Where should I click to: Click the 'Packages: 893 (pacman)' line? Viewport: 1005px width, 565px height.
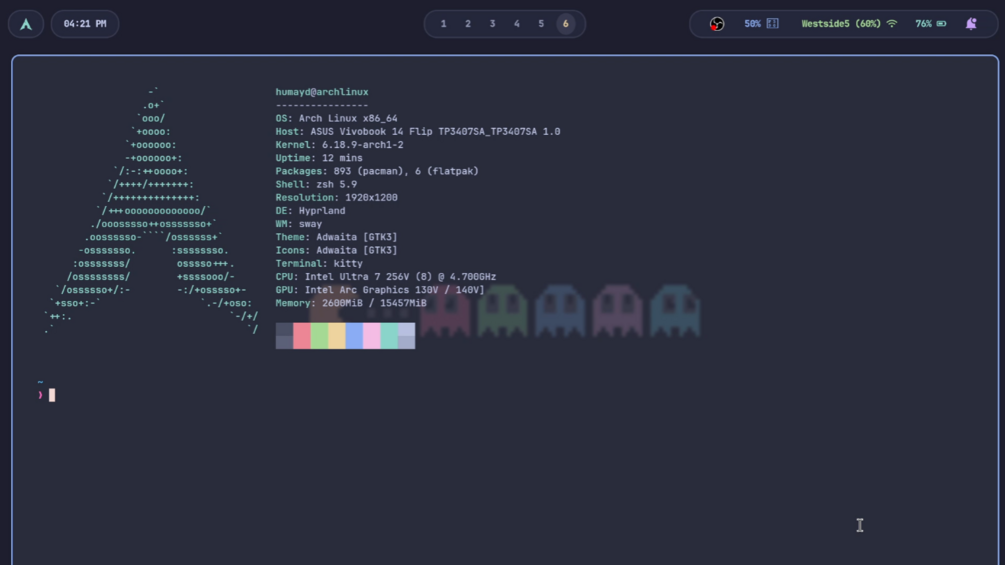377,171
